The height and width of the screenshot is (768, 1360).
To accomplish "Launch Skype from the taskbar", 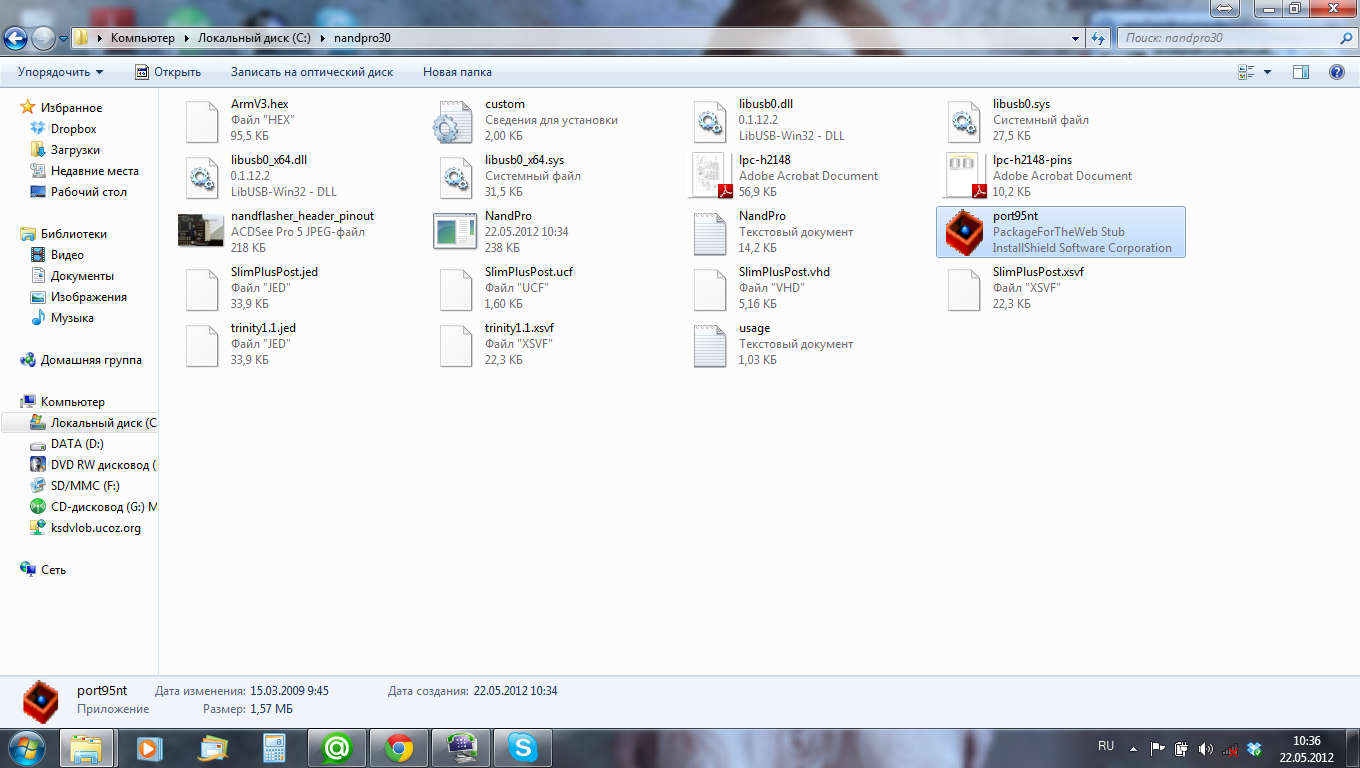I will click(x=522, y=747).
